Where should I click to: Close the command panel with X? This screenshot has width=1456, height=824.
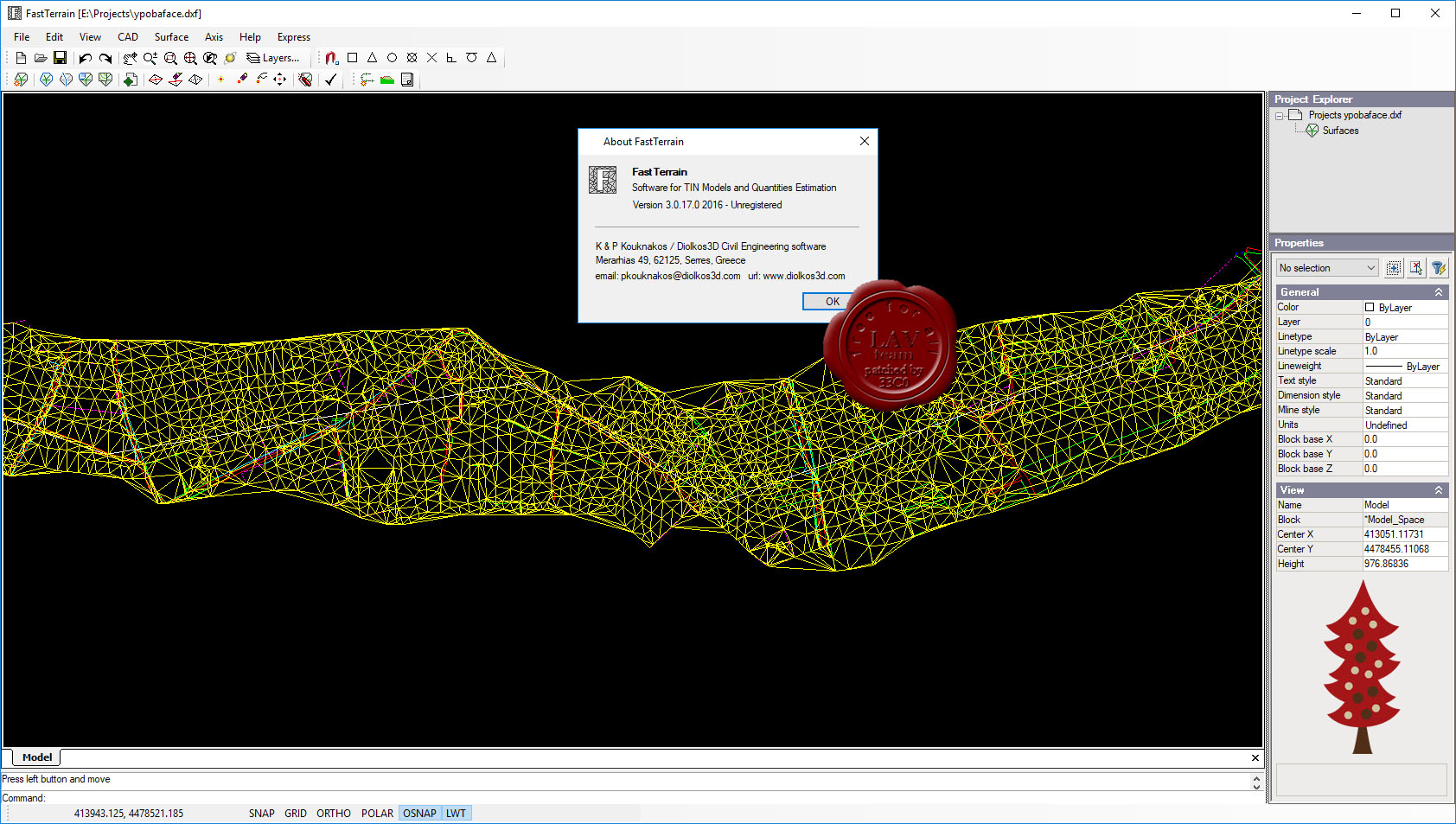pos(1255,758)
